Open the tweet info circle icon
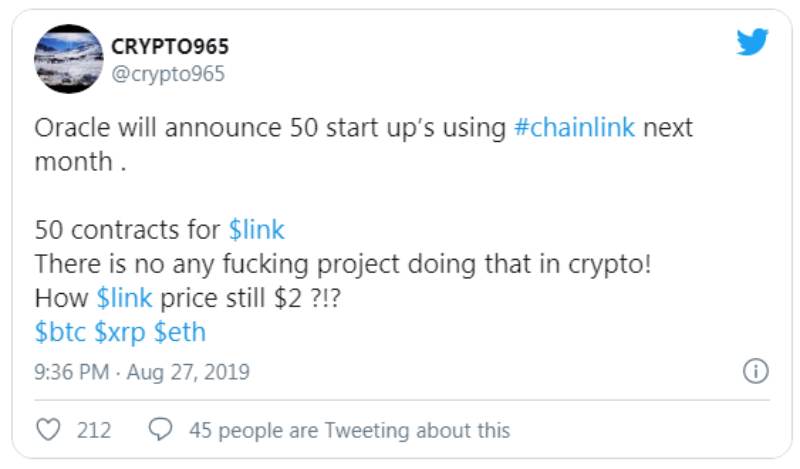Image resolution: width=800 pixels, height=469 pixels. [x=755, y=372]
